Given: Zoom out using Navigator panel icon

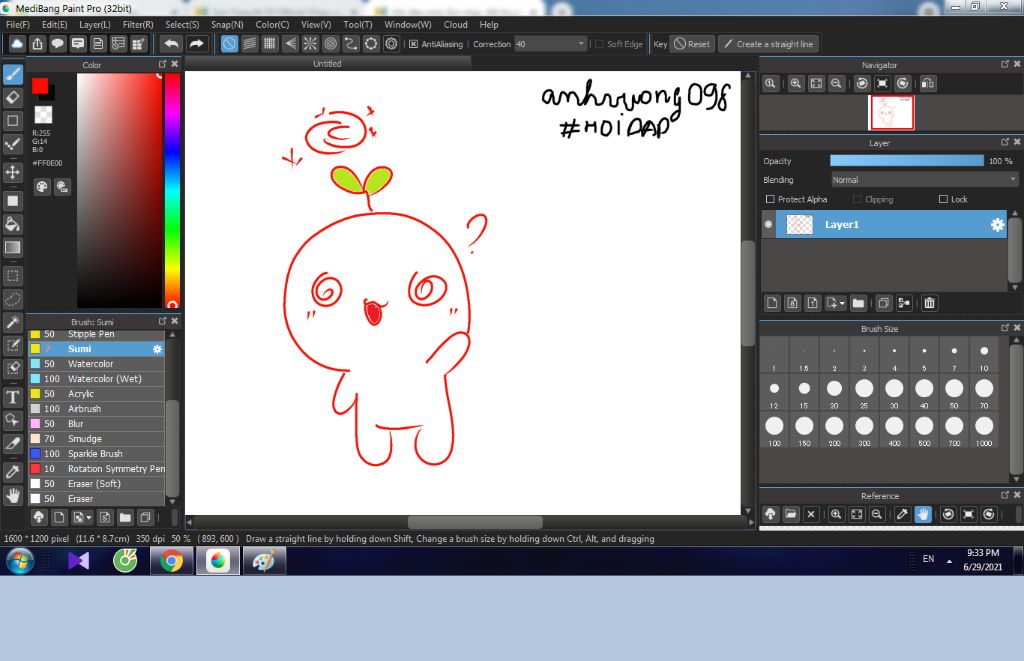Looking at the screenshot, I should tap(836, 84).
